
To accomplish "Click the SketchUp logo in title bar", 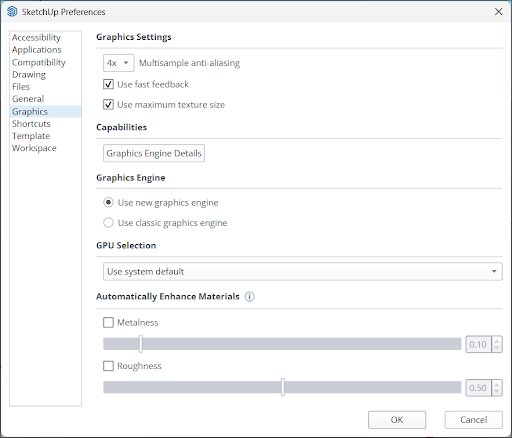I will 12,12.
